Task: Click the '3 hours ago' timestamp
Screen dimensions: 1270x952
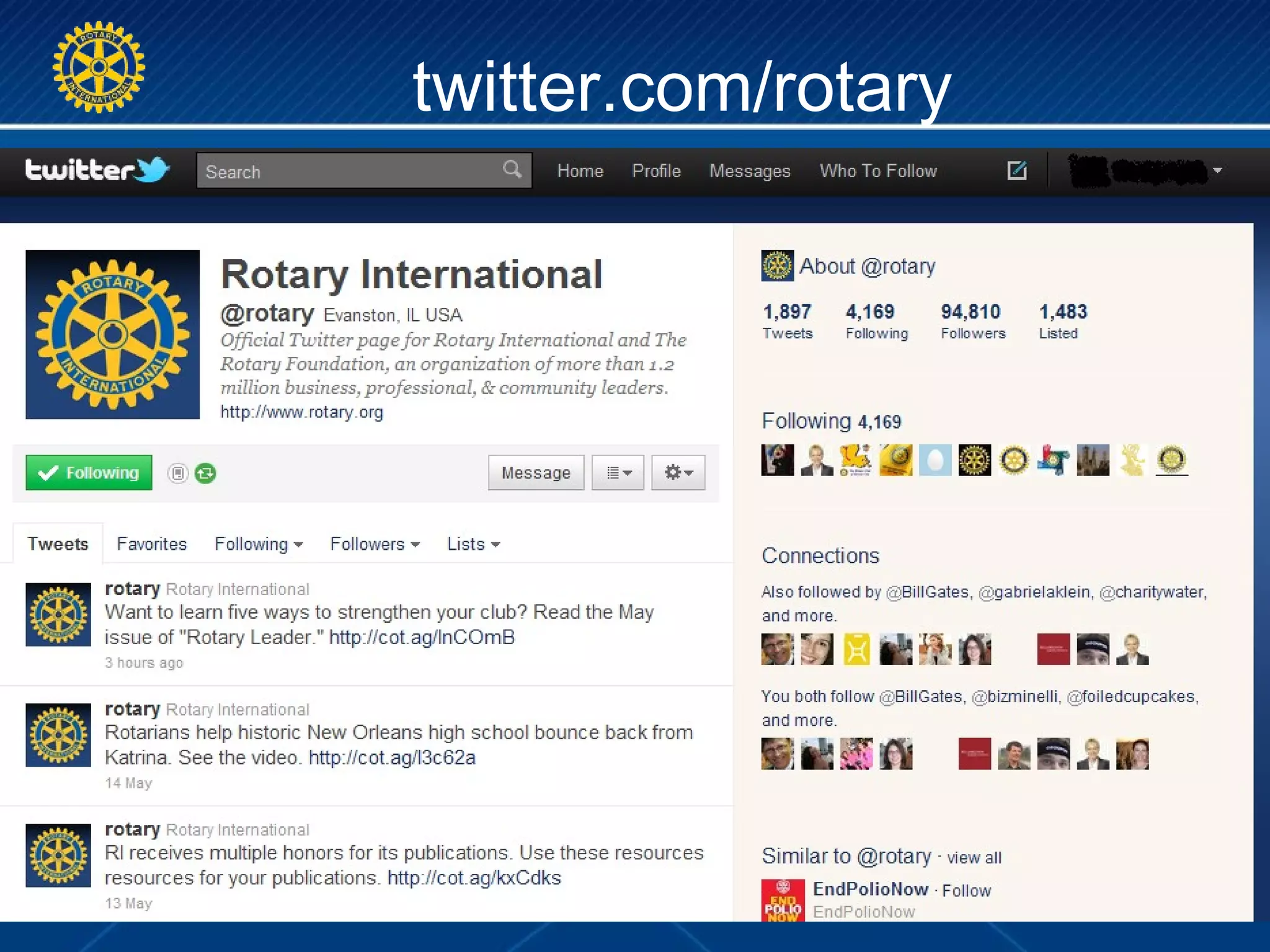Action: (144, 663)
